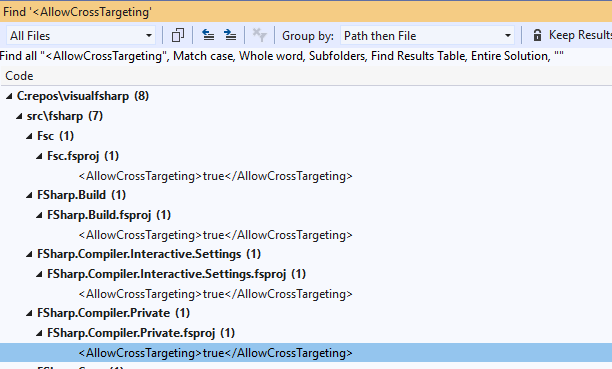The height and width of the screenshot is (369, 612).
Task: Collapse FSharp.Compiler.Private.fsproj file node
Action: point(39,333)
